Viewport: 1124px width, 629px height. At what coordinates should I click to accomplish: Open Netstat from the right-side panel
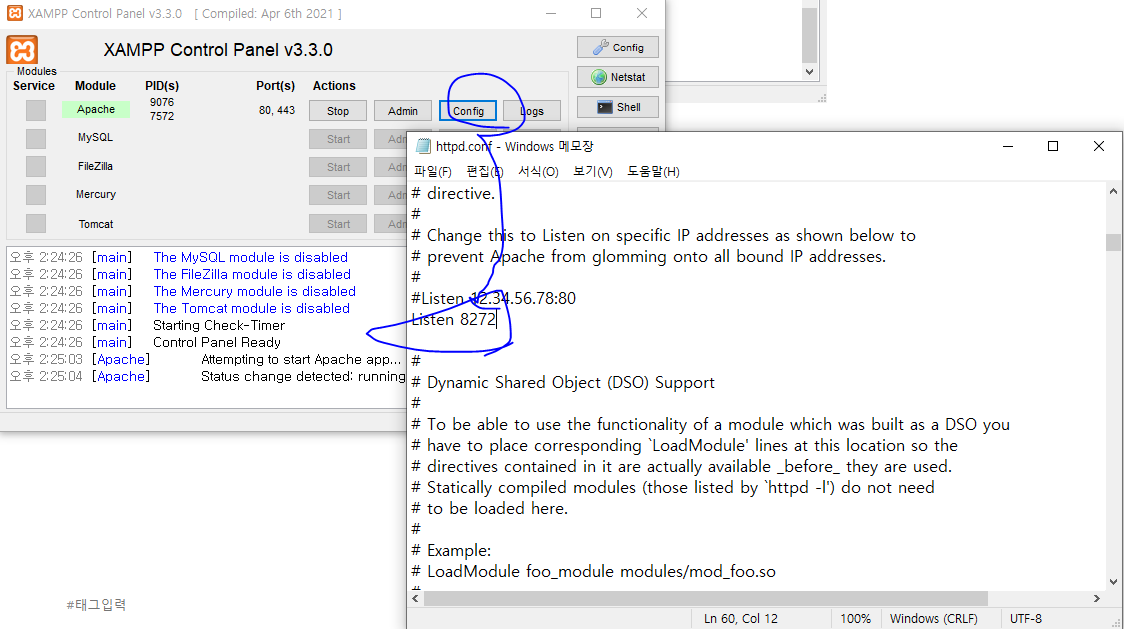point(617,77)
